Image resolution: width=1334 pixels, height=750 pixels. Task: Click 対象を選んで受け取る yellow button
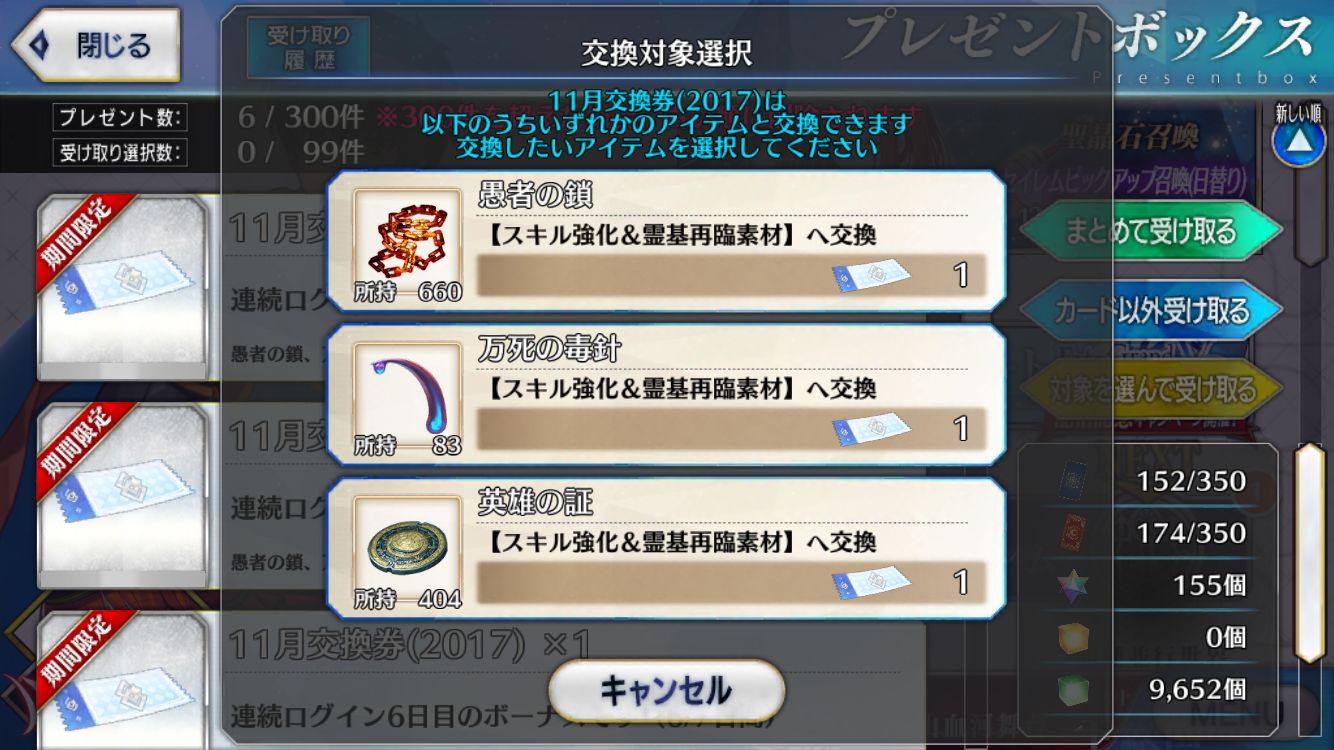point(1151,389)
